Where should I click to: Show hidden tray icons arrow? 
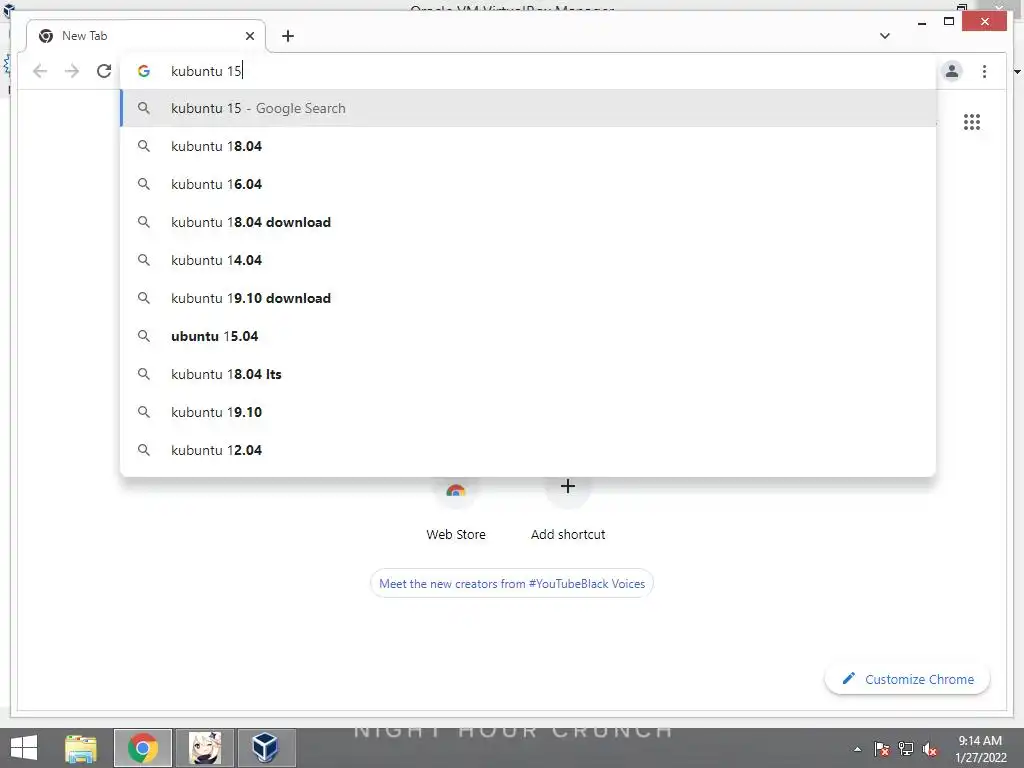point(857,749)
